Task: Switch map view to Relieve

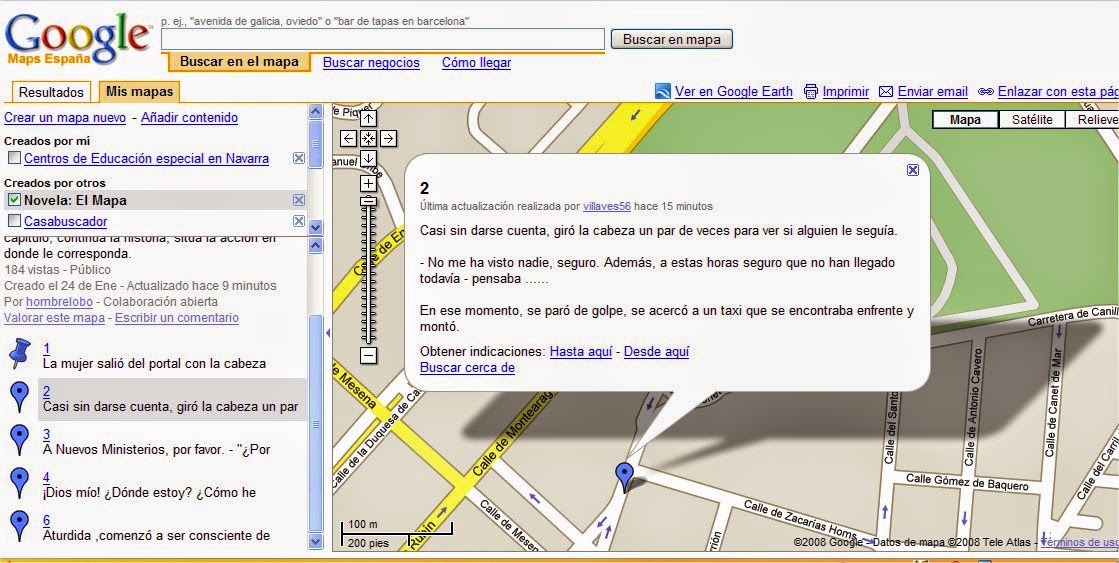Action: [1093, 120]
